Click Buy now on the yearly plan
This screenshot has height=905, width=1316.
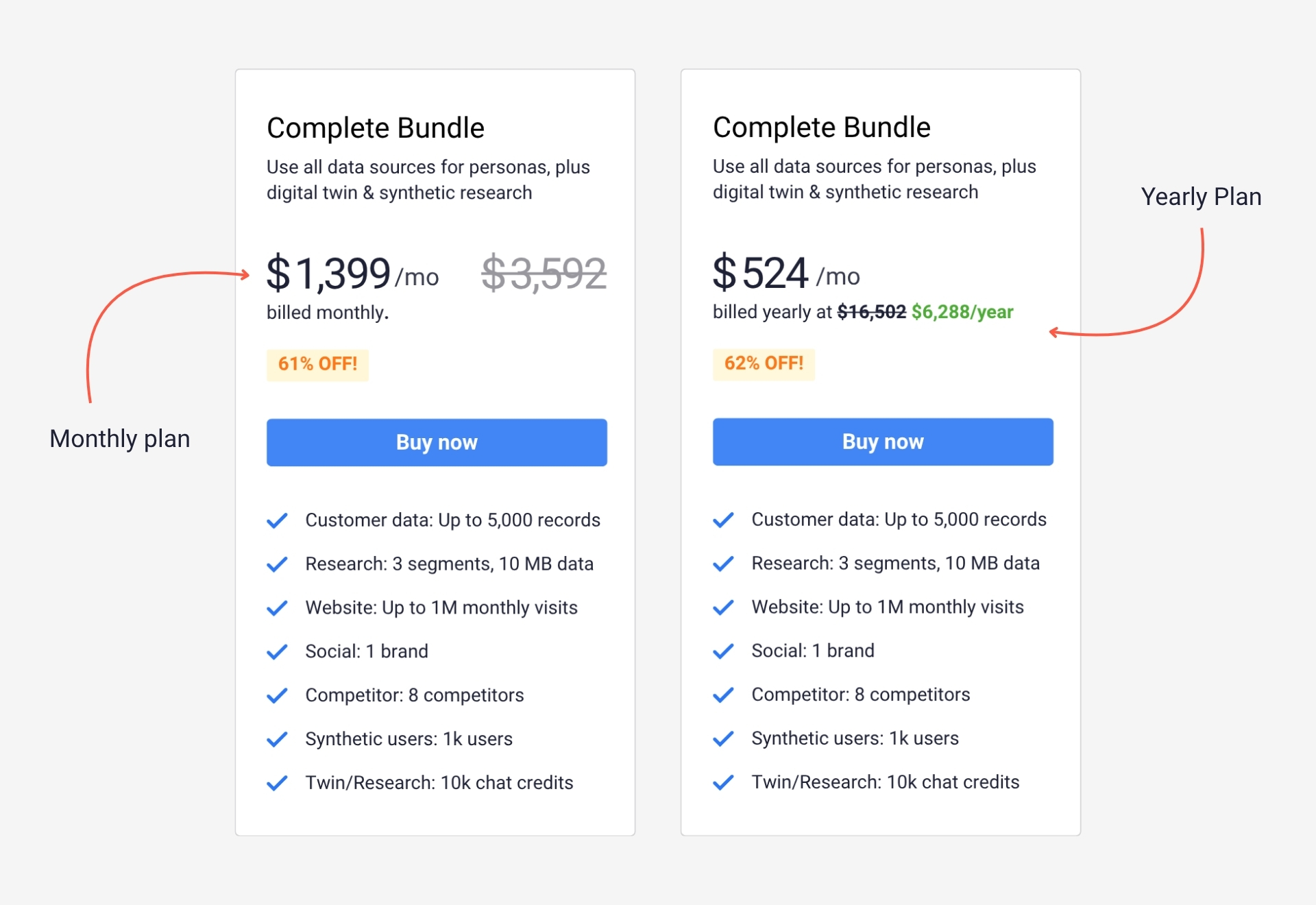[x=882, y=442]
